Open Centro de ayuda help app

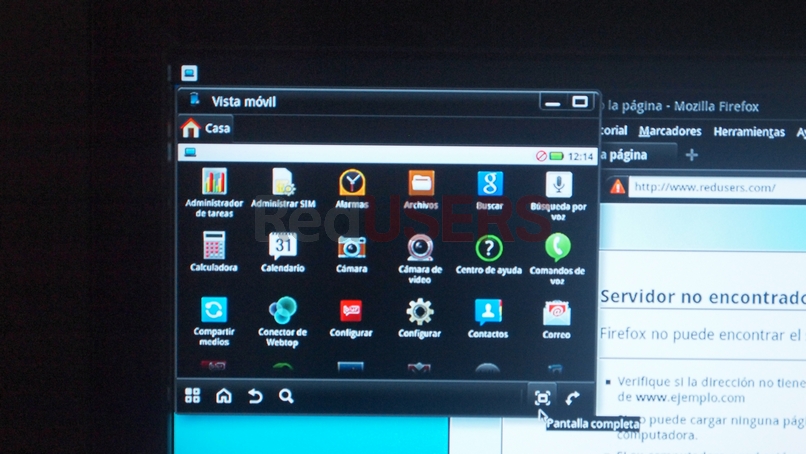point(489,255)
